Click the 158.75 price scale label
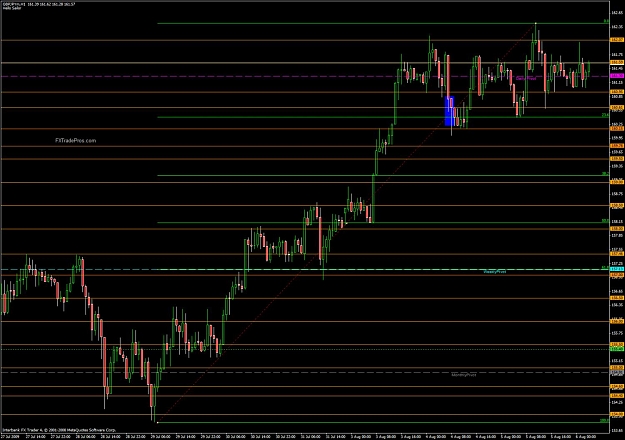The height and width of the screenshot is (440, 625). pyautogui.click(x=617, y=194)
